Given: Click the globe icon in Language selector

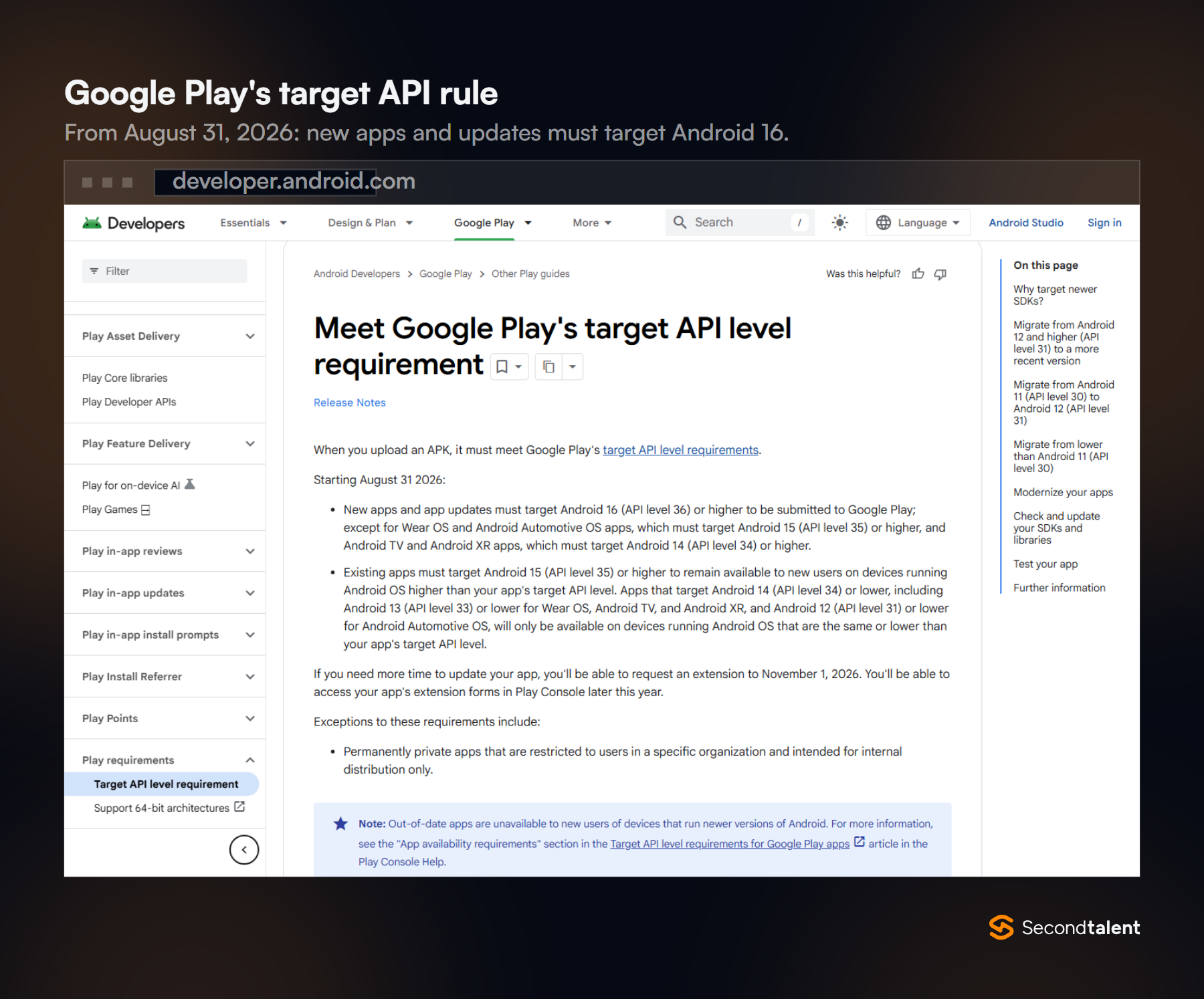Looking at the screenshot, I should (883, 223).
